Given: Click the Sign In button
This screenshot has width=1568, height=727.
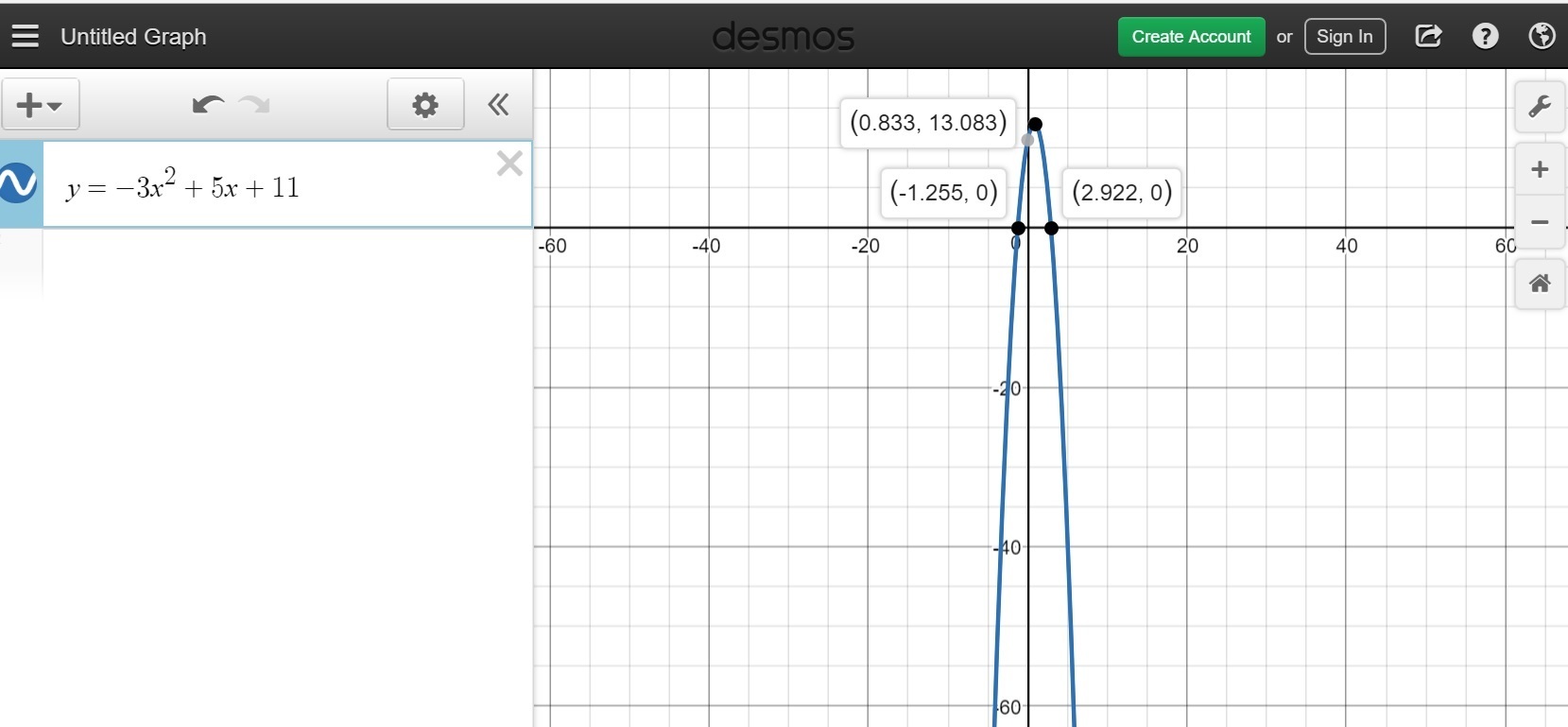Looking at the screenshot, I should point(1344,37).
